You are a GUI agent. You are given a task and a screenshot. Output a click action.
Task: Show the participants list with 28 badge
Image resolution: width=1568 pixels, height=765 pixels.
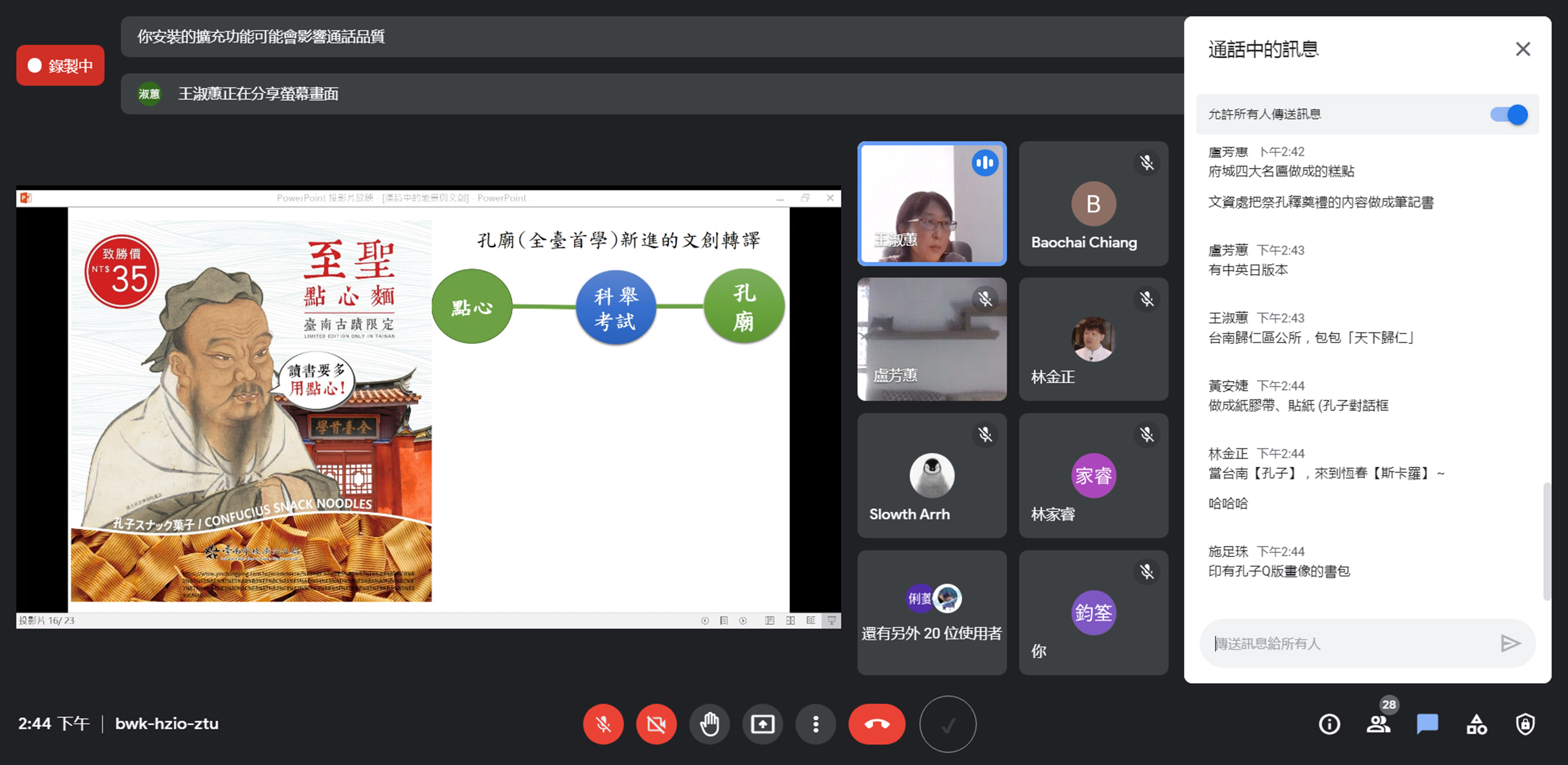(1378, 724)
